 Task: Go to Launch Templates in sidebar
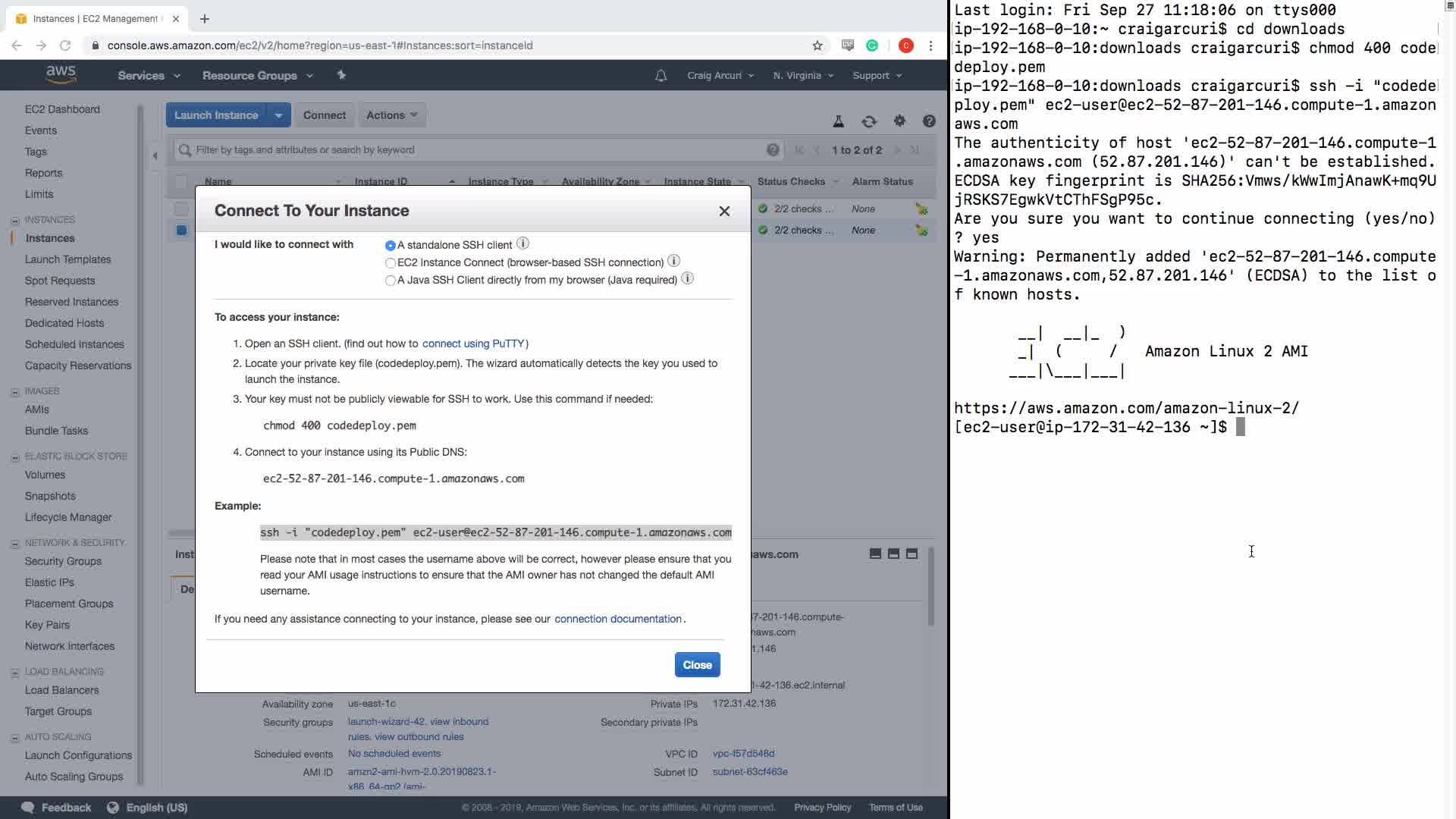tap(67, 259)
